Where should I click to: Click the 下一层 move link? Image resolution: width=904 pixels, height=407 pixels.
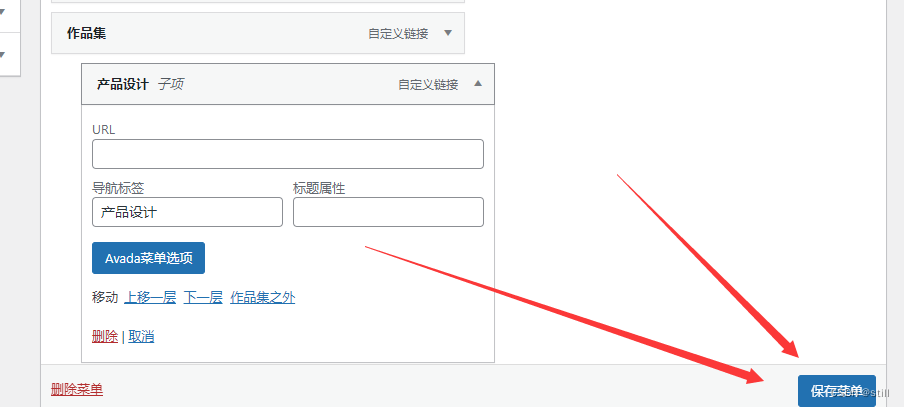pos(203,298)
